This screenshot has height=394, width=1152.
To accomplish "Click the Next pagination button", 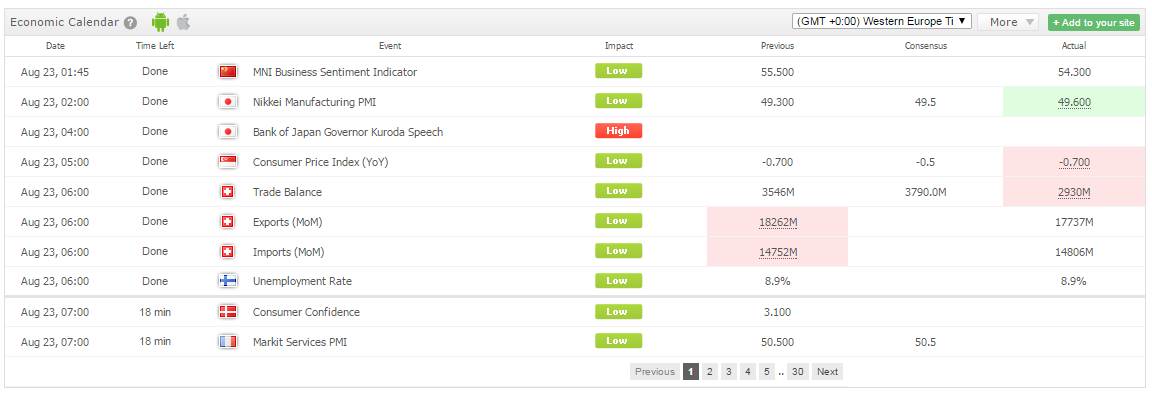I will coord(827,371).
